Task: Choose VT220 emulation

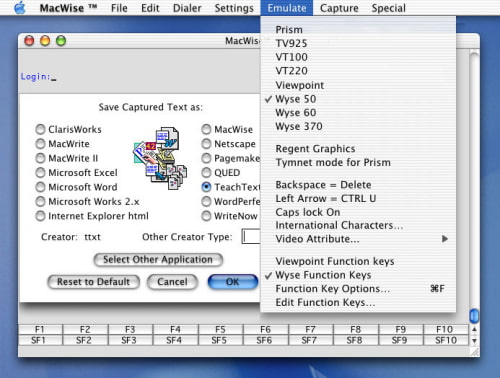Action: (x=358, y=71)
